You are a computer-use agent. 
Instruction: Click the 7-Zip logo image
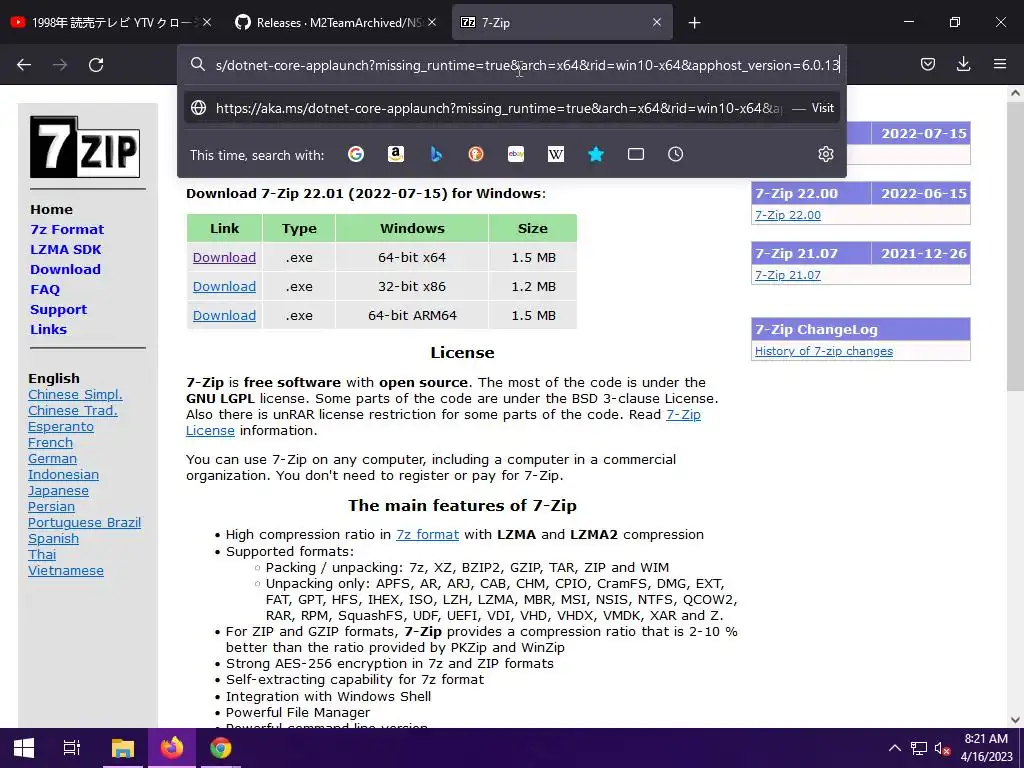pos(85,147)
